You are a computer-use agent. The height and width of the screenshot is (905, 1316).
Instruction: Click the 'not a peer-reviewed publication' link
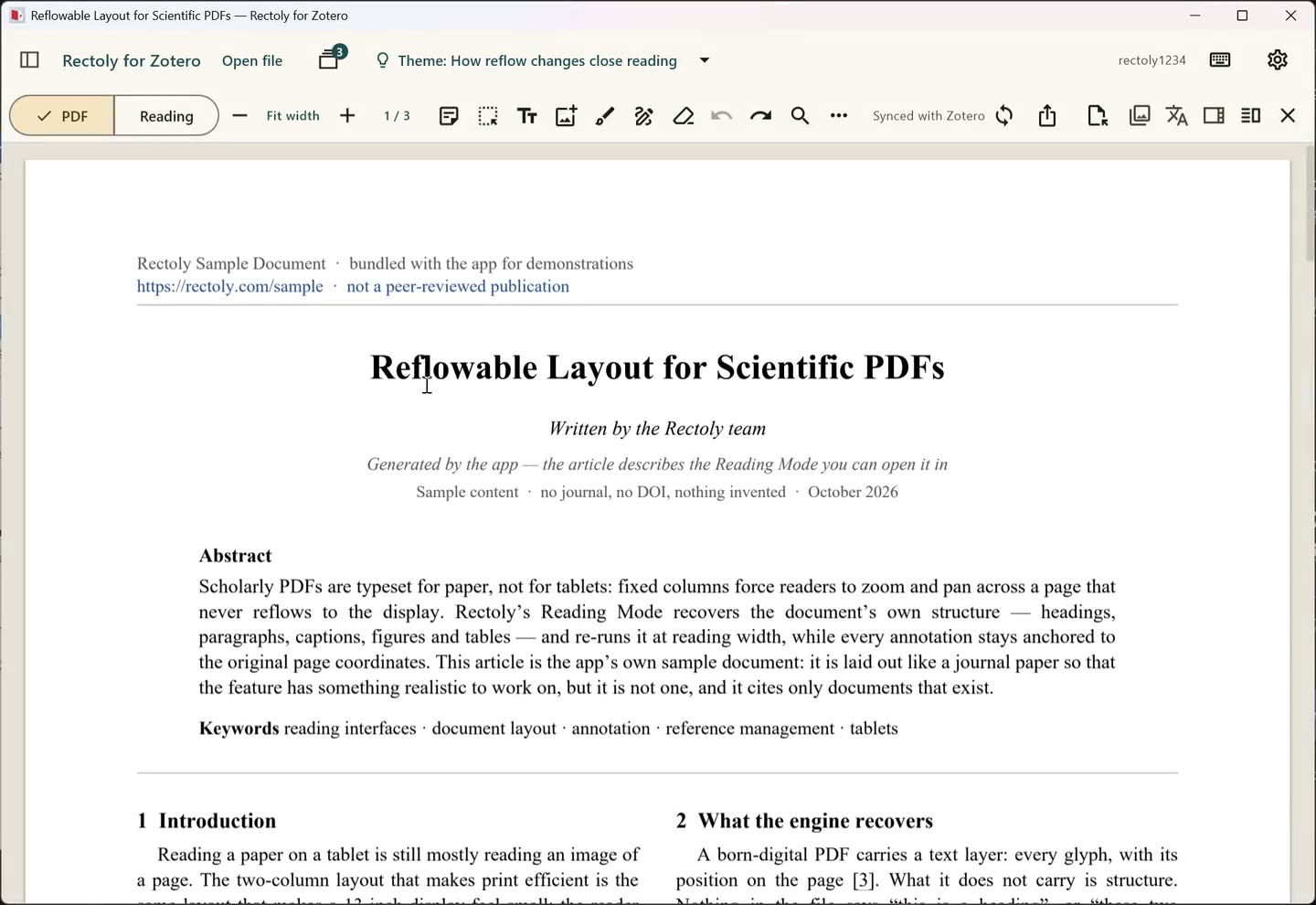(x=458, y=286)
